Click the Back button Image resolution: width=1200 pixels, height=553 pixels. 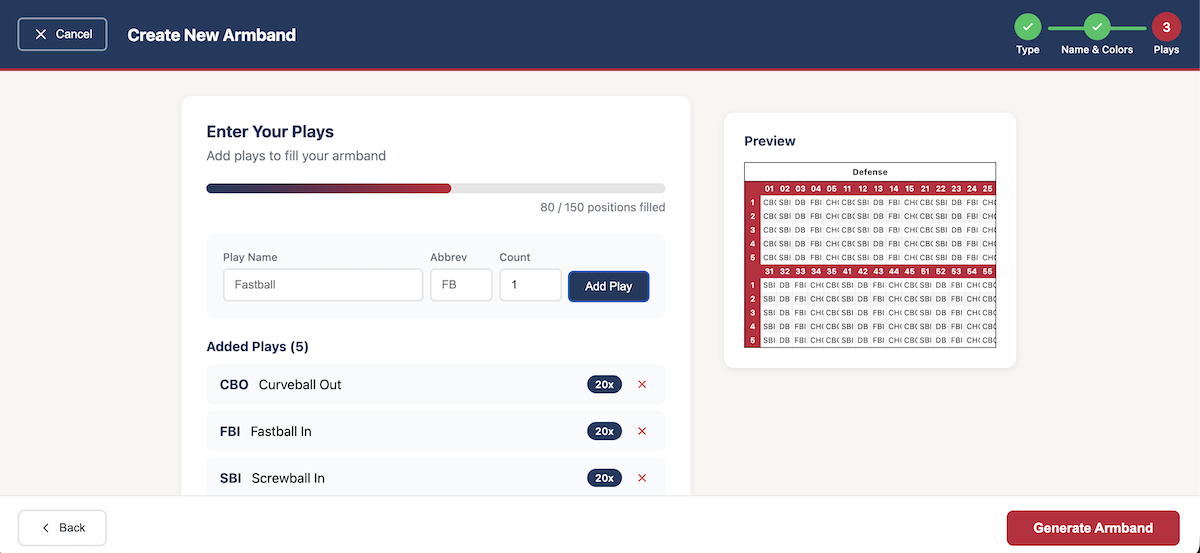[x=62, y=527]
